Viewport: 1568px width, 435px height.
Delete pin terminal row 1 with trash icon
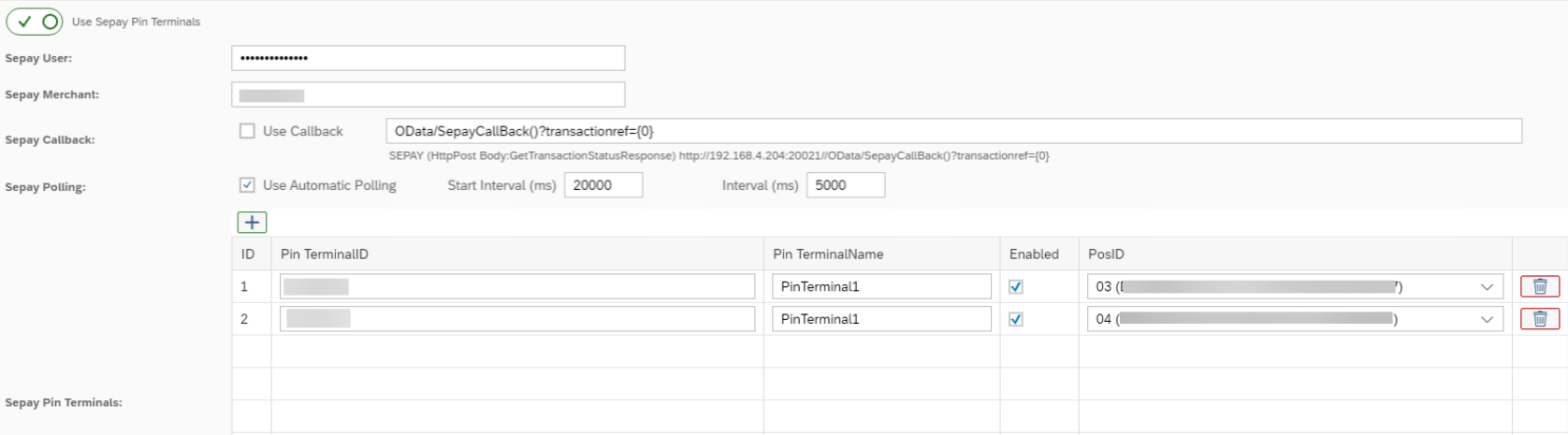click(1539, 286)
